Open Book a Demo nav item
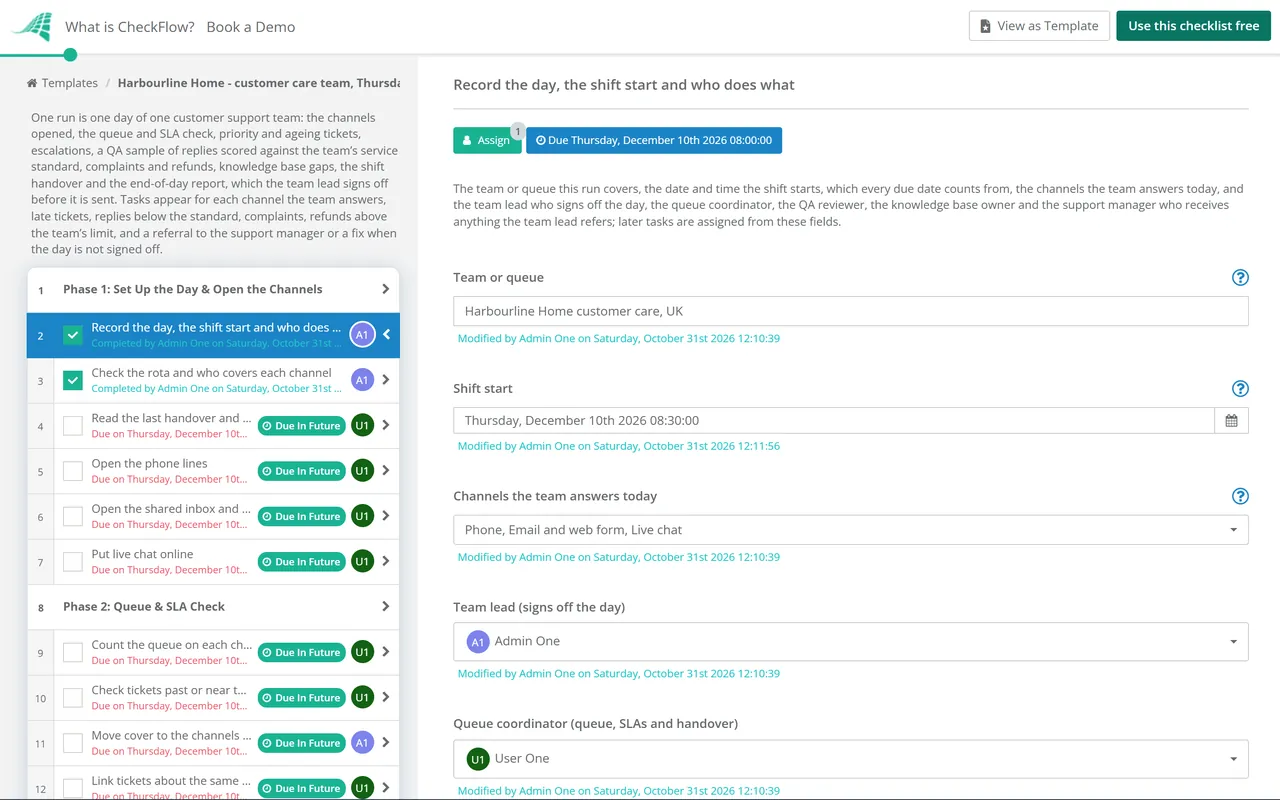 pos(251,27)
